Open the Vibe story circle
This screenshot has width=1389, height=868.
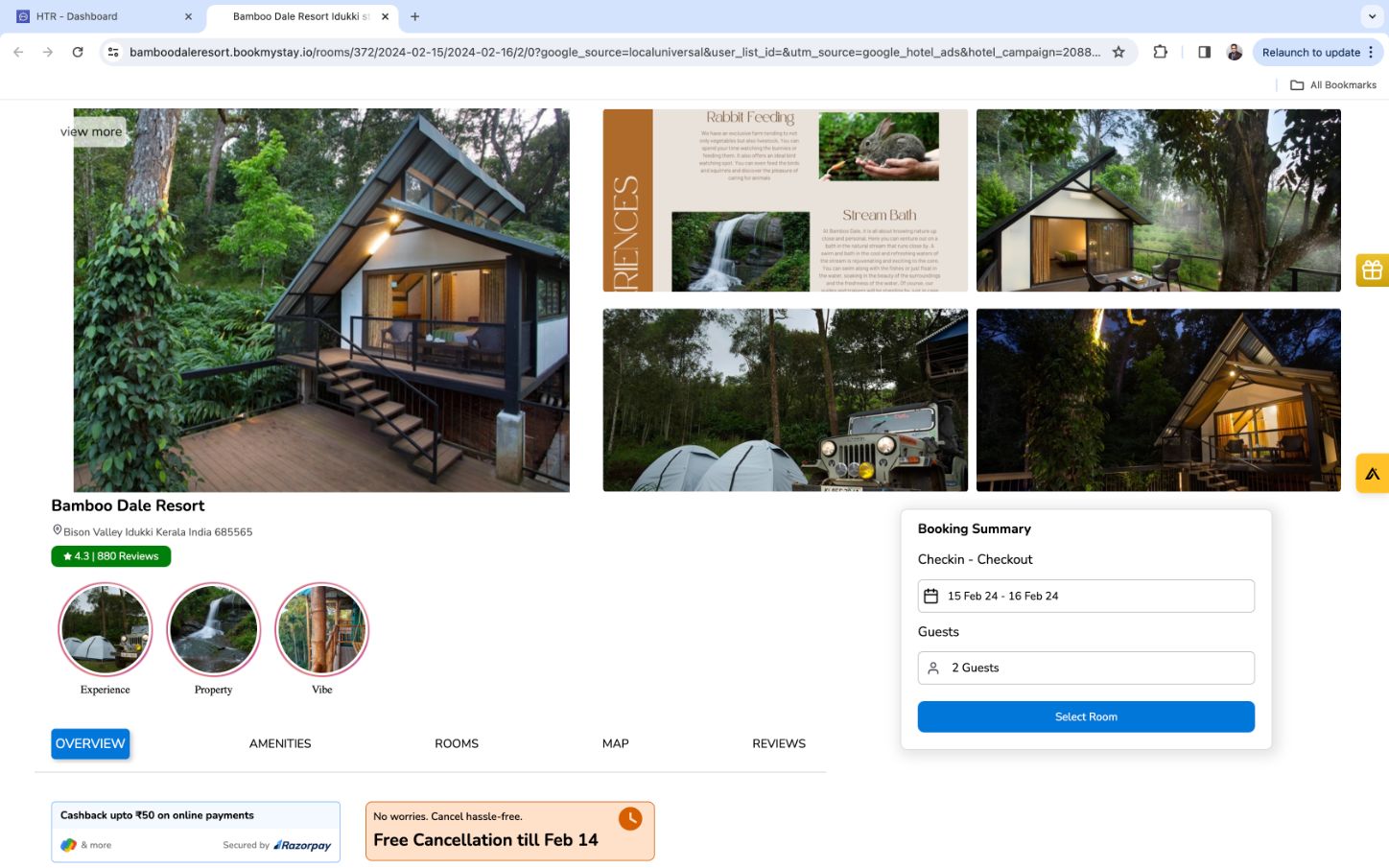pyautogui.click(x=322, y=630)
